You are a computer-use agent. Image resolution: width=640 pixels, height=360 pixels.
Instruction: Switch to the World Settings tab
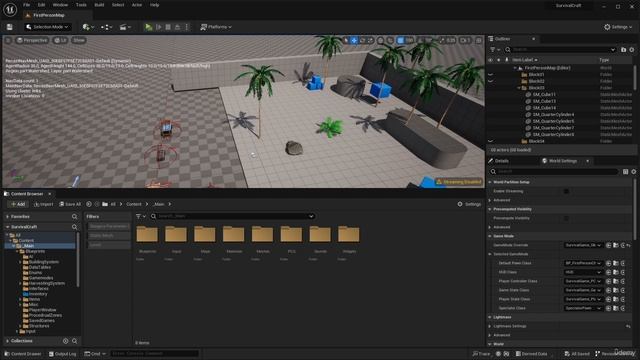click(562, 161)
